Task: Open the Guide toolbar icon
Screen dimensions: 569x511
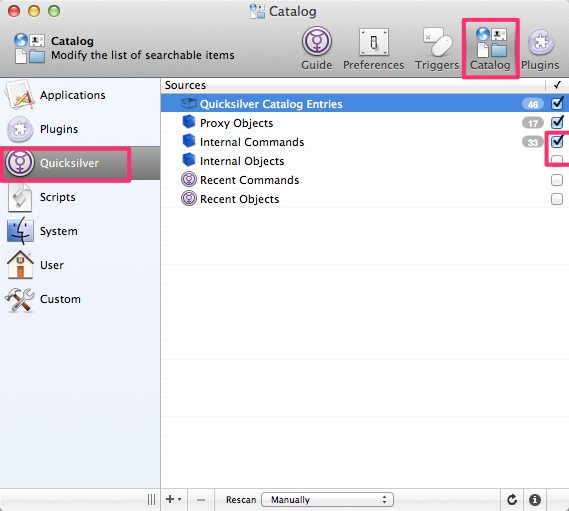Action: point(317,48)
